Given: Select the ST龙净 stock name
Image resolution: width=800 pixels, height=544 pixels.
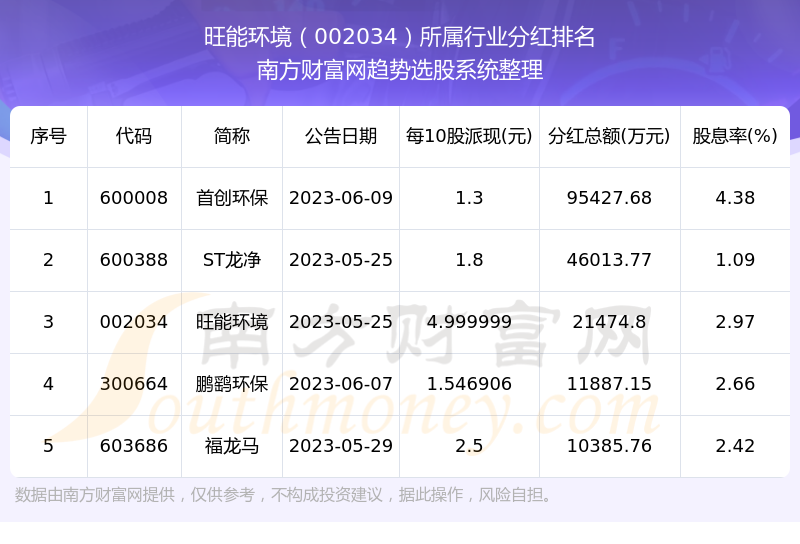Looking at the screenshot, I should pos(232,260).
